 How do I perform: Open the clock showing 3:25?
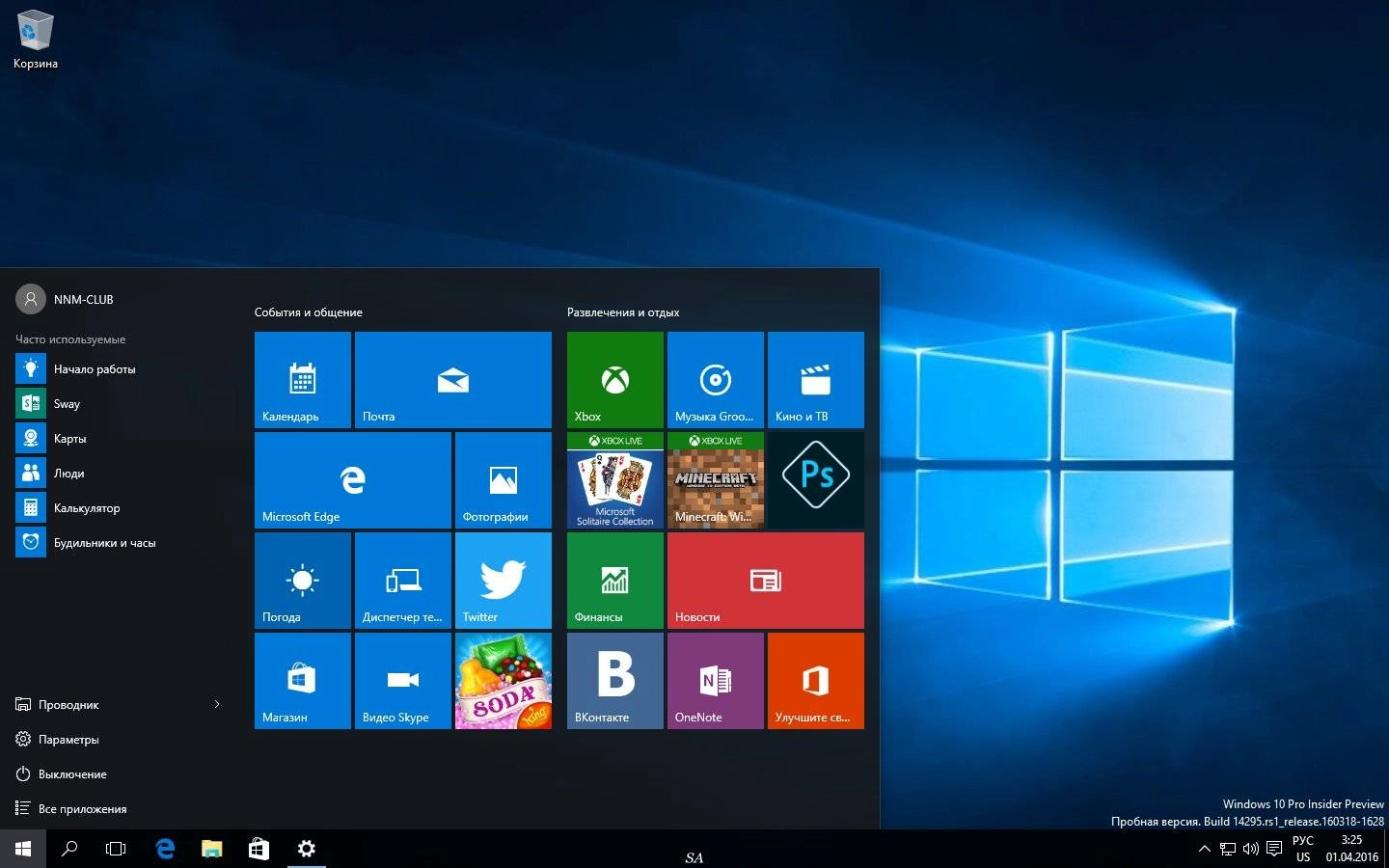click(x=1351, y=849)
